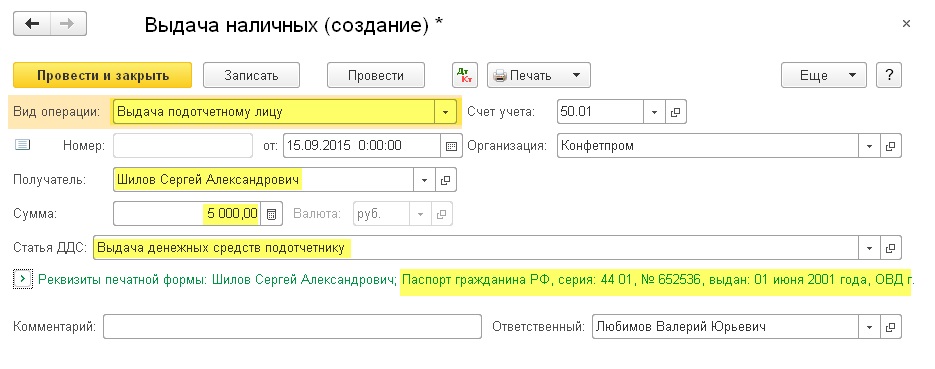The height and width of the screenshot is (369, 935).
Task: Click the 'Статья ДДС:' label
Action: [x=50, y=248]
